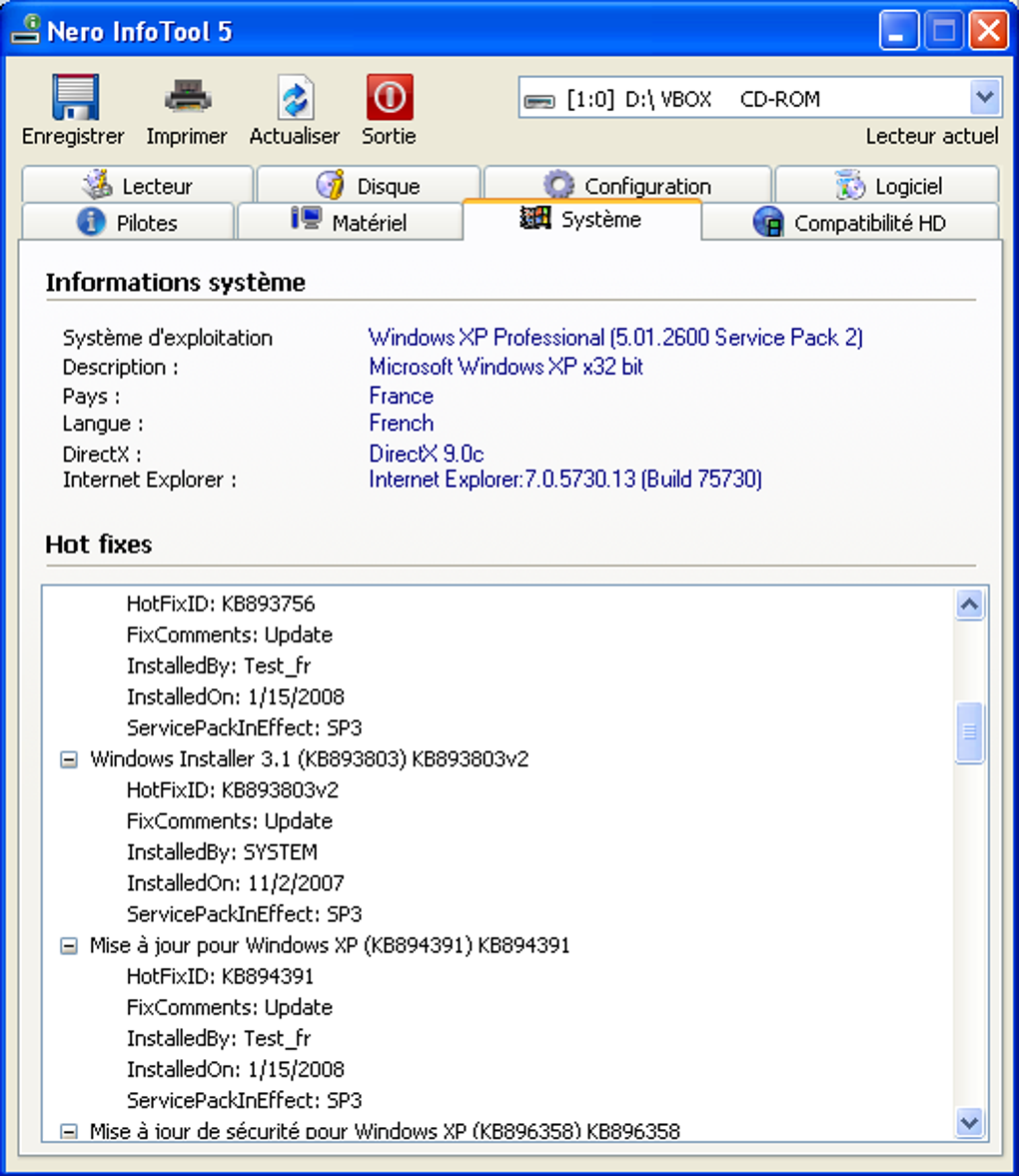Click the 'DirectX 9.0c' value
The image size is (1019, 1176).
pyautogui.click(x=426, y=454)
